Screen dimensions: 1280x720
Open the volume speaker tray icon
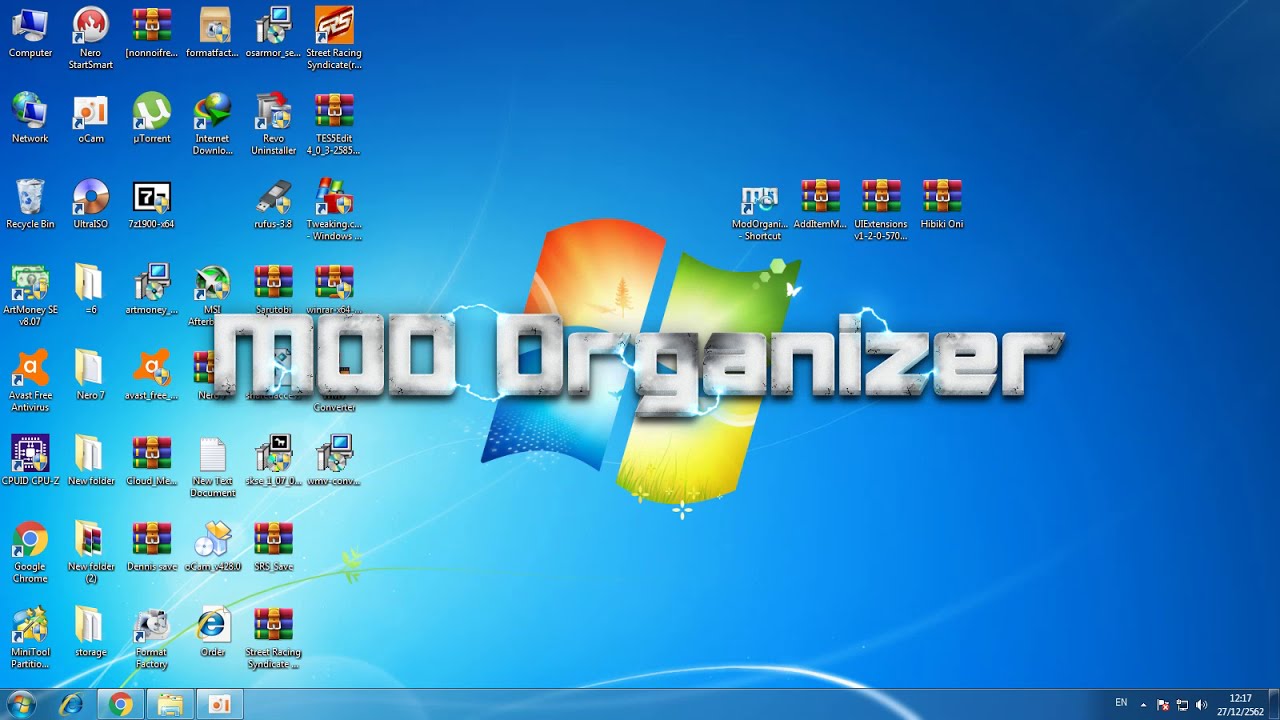click(x=1201, y=705)
